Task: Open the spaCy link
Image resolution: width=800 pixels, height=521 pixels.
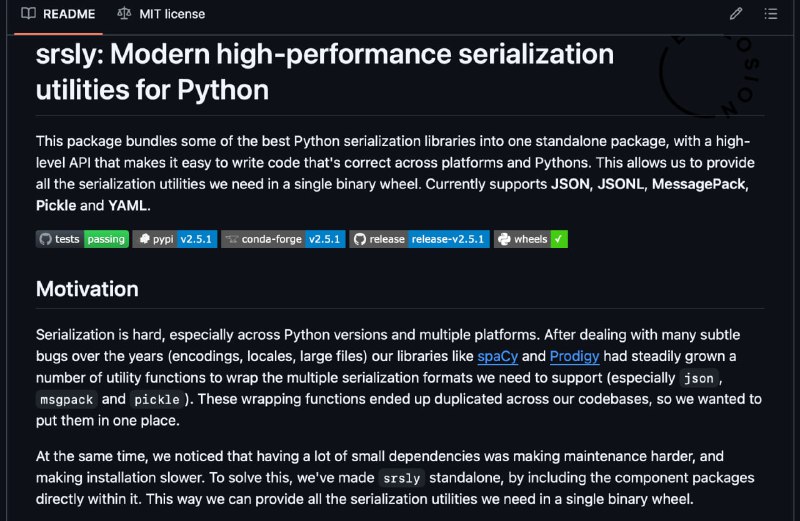Action: 497,356
